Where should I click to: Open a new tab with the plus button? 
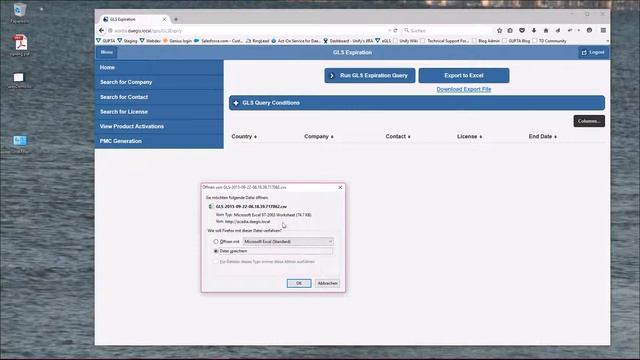(176, 19)
